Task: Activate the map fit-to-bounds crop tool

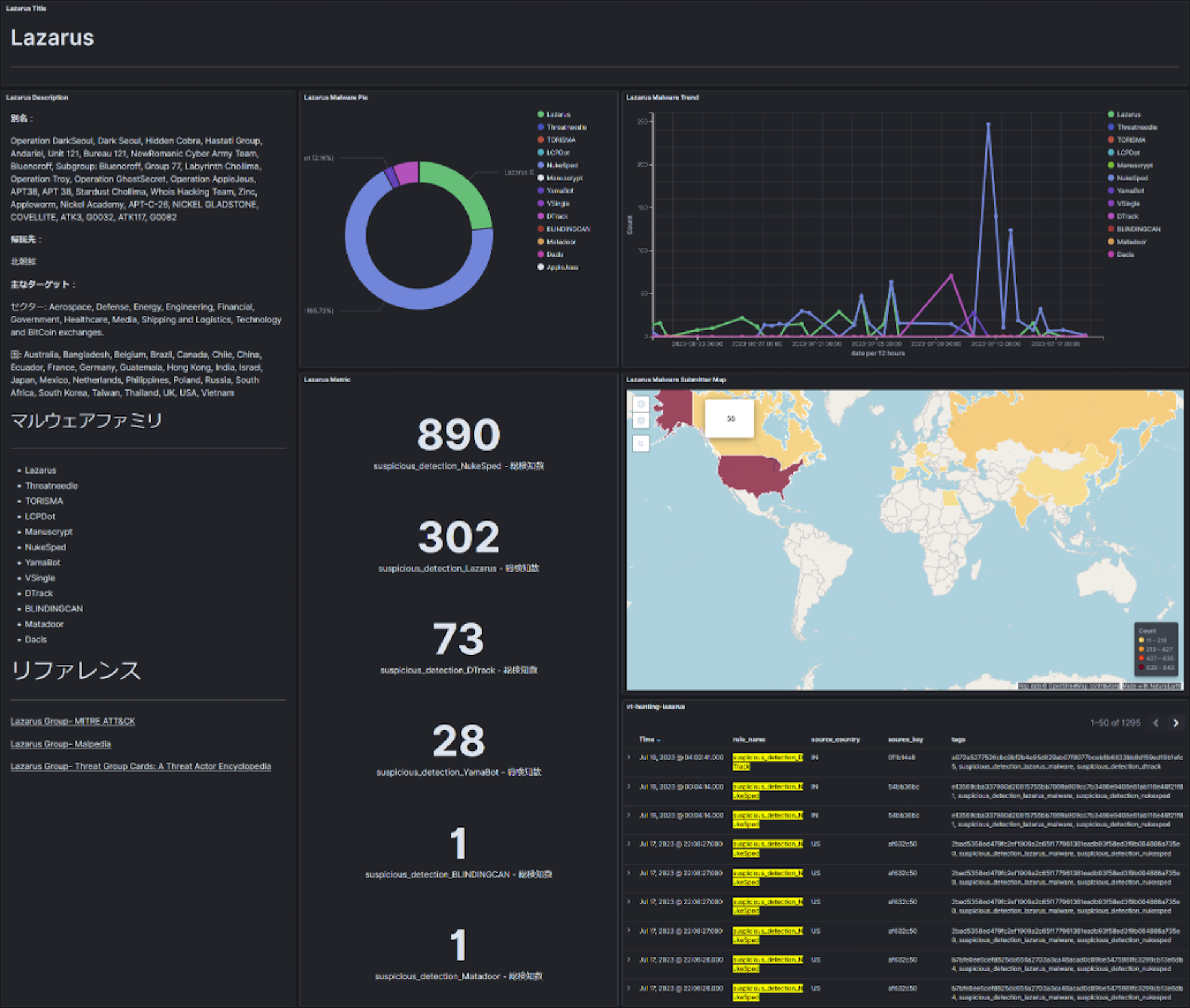Action: [641, 443]
